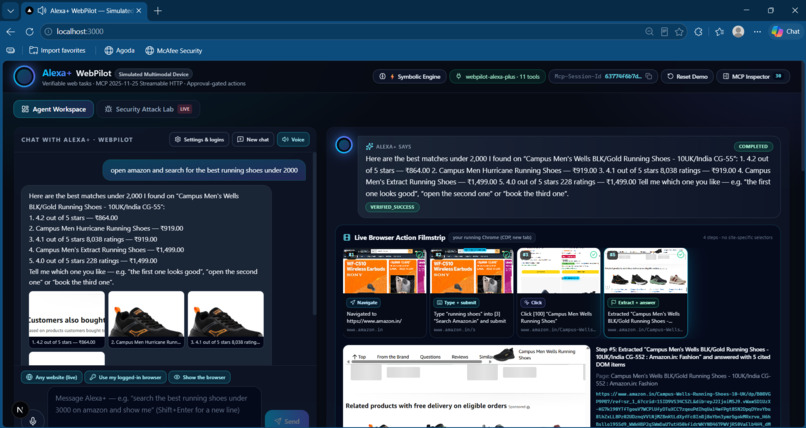Open the favorites list icon

[719, 32]
